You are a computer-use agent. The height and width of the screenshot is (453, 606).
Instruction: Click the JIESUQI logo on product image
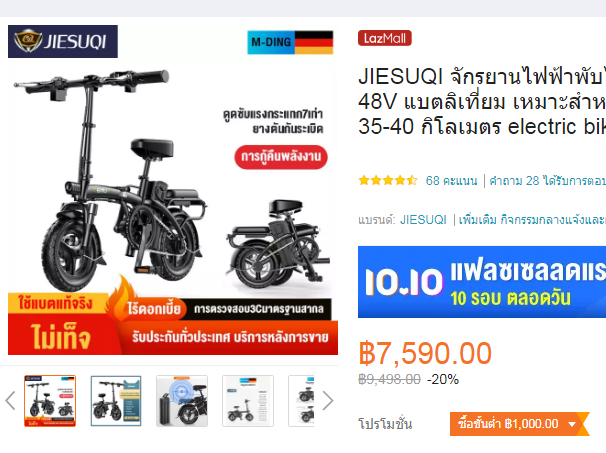(63, 41)
